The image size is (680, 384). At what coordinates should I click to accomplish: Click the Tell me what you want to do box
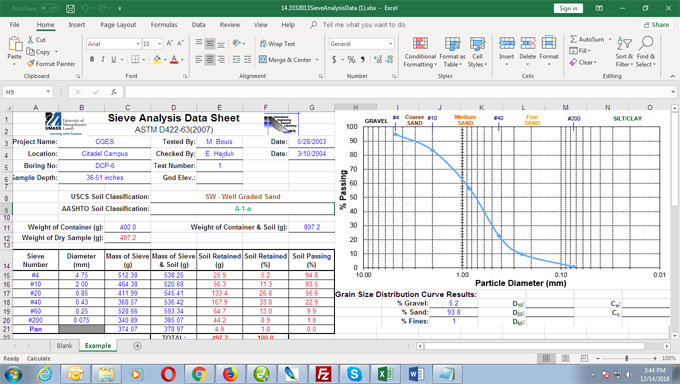[363, 25]
